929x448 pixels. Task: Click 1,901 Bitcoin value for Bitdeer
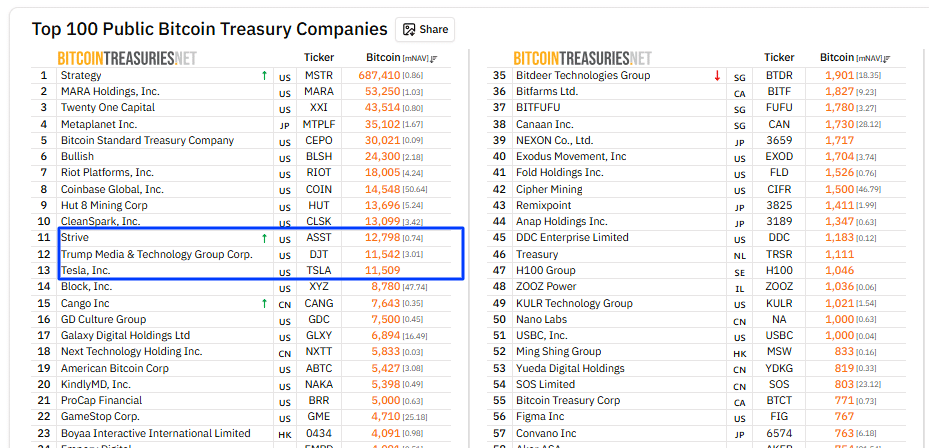point(840,75)
